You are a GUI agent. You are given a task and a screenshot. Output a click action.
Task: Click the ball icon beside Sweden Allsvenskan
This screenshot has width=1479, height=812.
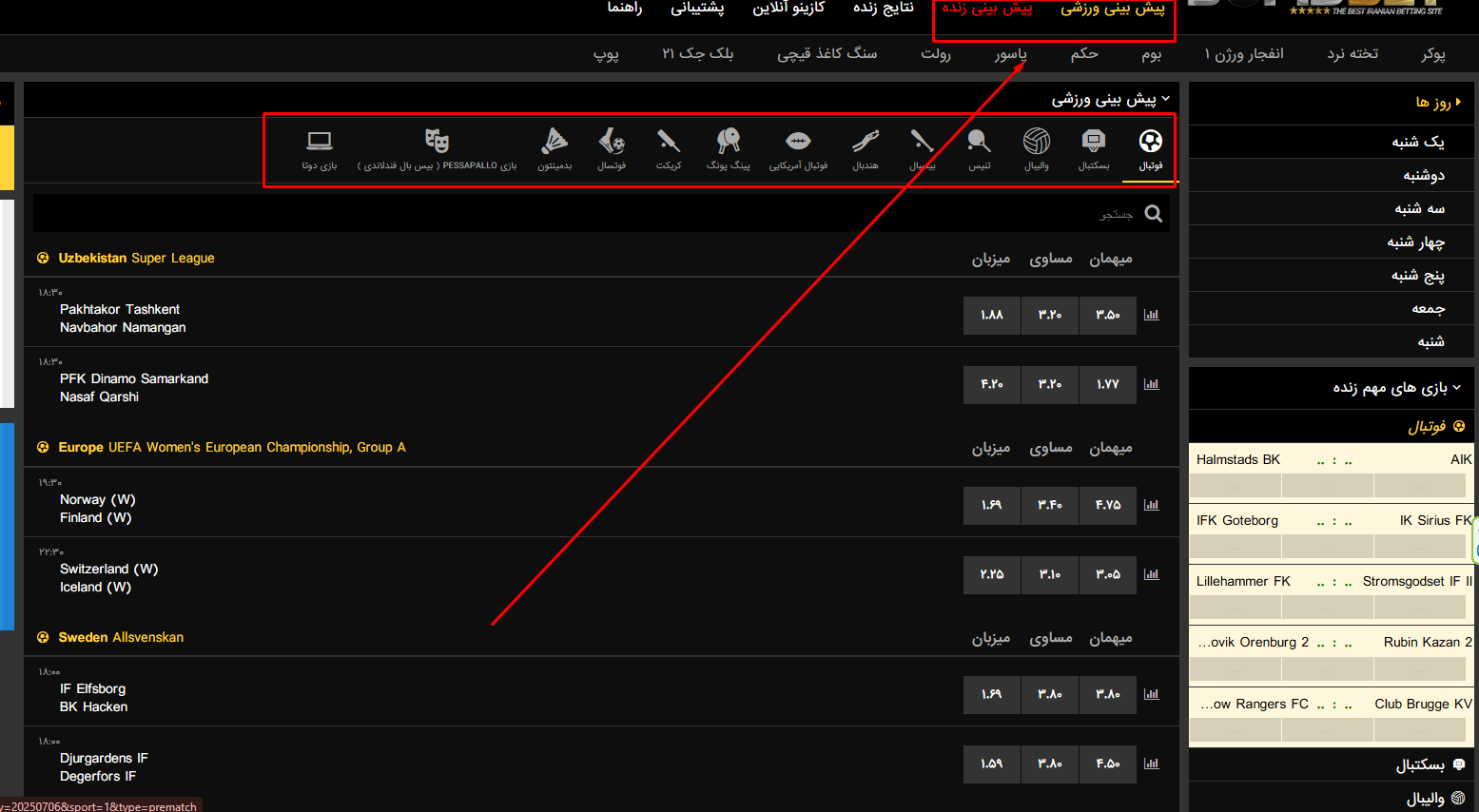[x=43, y=637]
